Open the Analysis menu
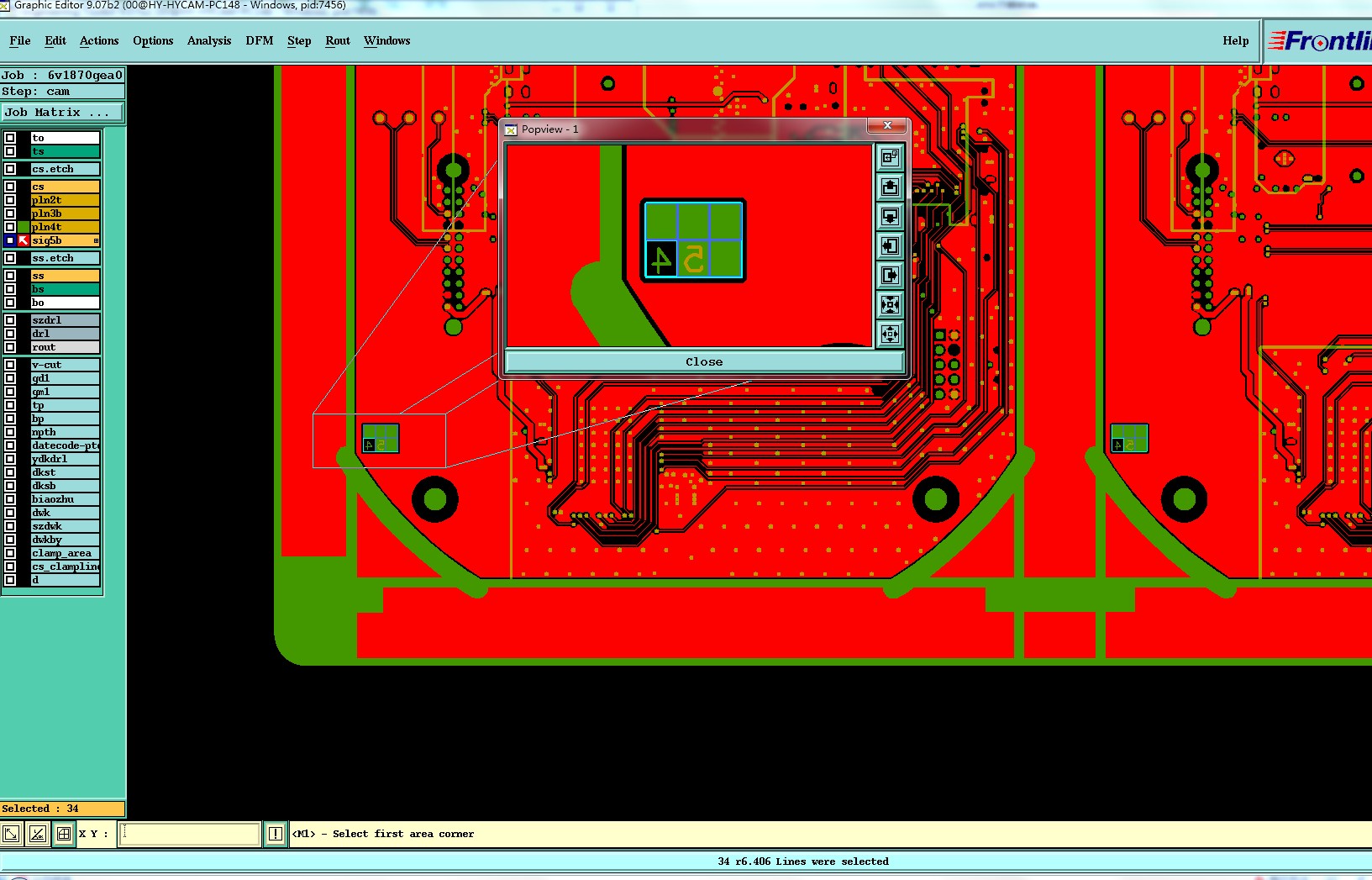1372x880 pixels. (x=209, y=40)
